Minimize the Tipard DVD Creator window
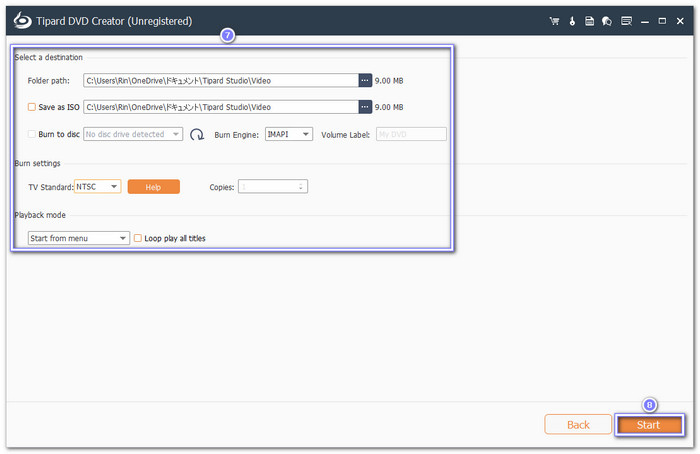The height and width of the screenshot is (454, 700). click(x=645, y=21)
